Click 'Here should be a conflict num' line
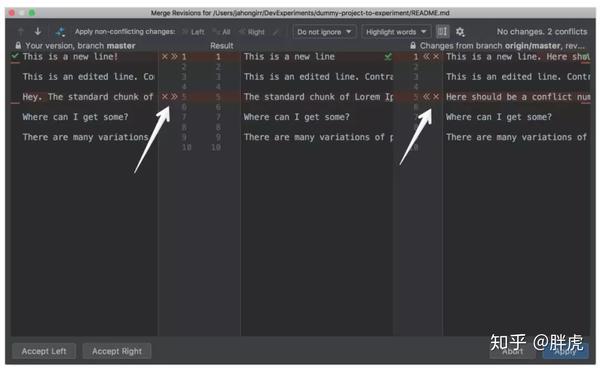Viewport: 600px width, 368px height. [x=518, y=96]
